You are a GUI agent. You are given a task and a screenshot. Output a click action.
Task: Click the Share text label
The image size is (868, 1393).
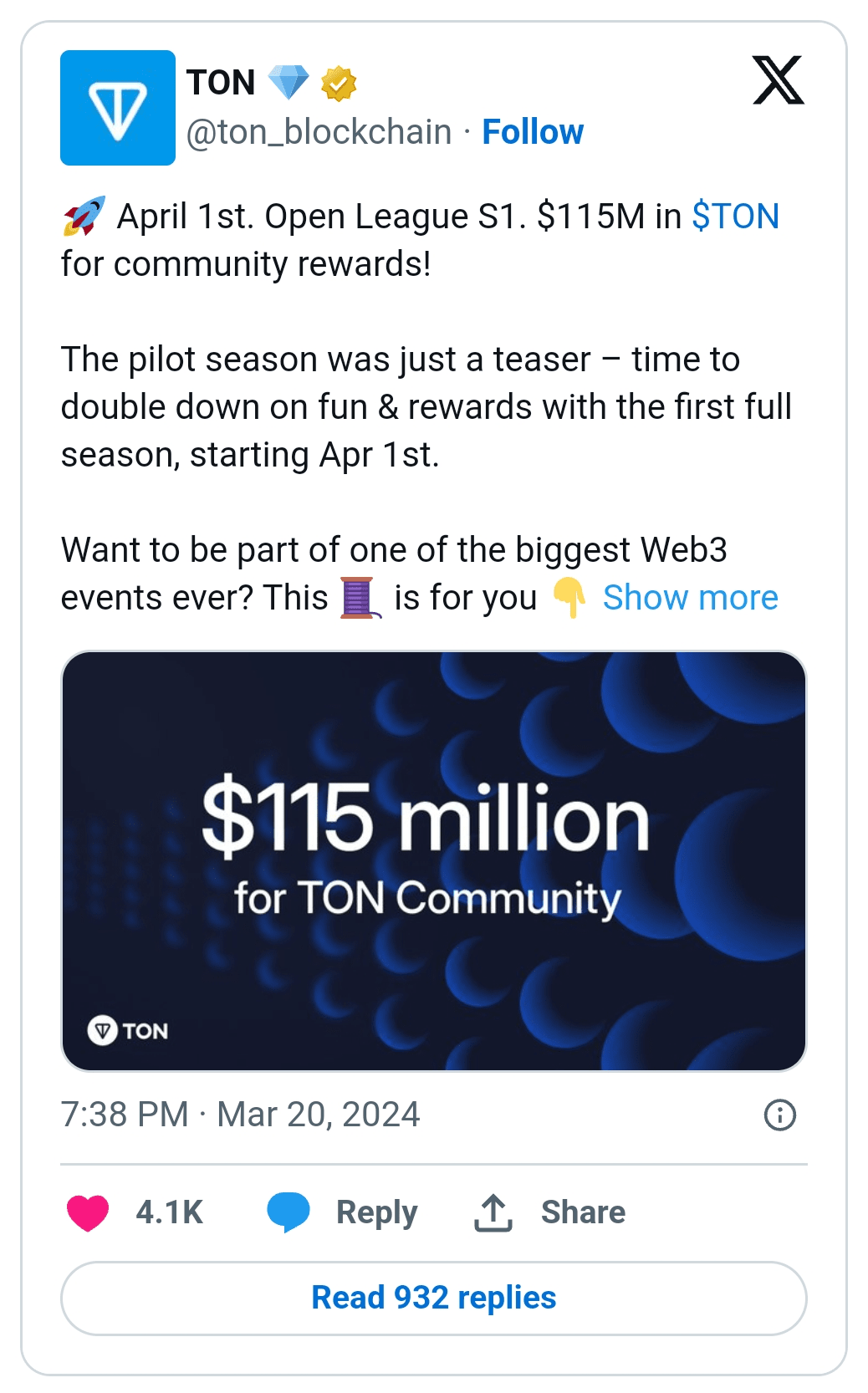click(x=583, y=1212)
